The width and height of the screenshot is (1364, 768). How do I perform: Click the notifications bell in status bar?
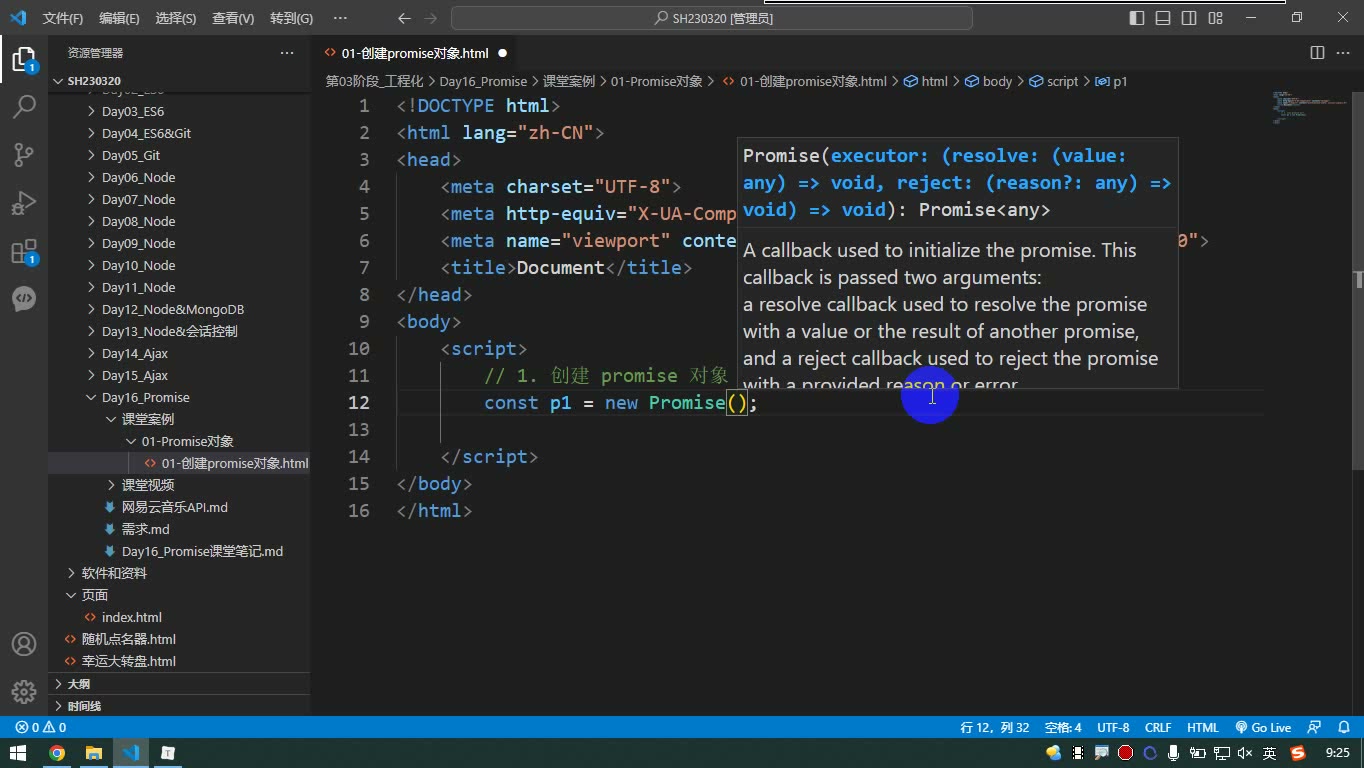(x=1342, y=728)
